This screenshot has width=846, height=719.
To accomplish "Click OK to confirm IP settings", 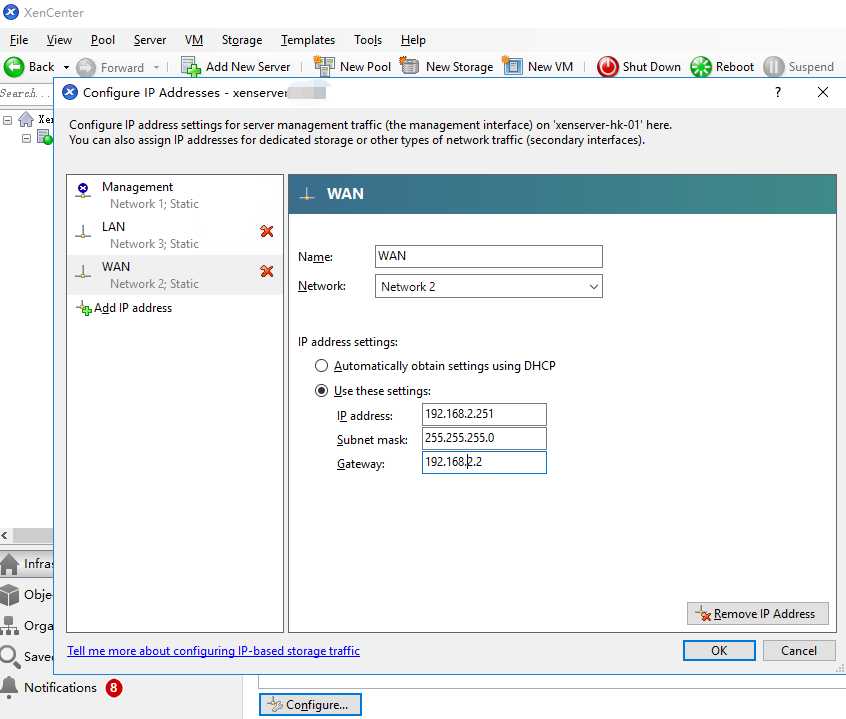I will coord(719,650).
